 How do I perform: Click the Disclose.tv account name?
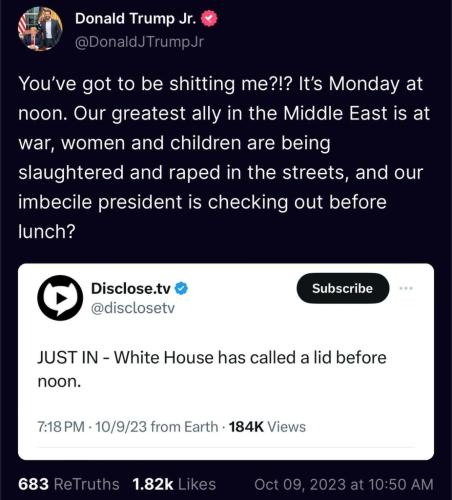[131, 289]
